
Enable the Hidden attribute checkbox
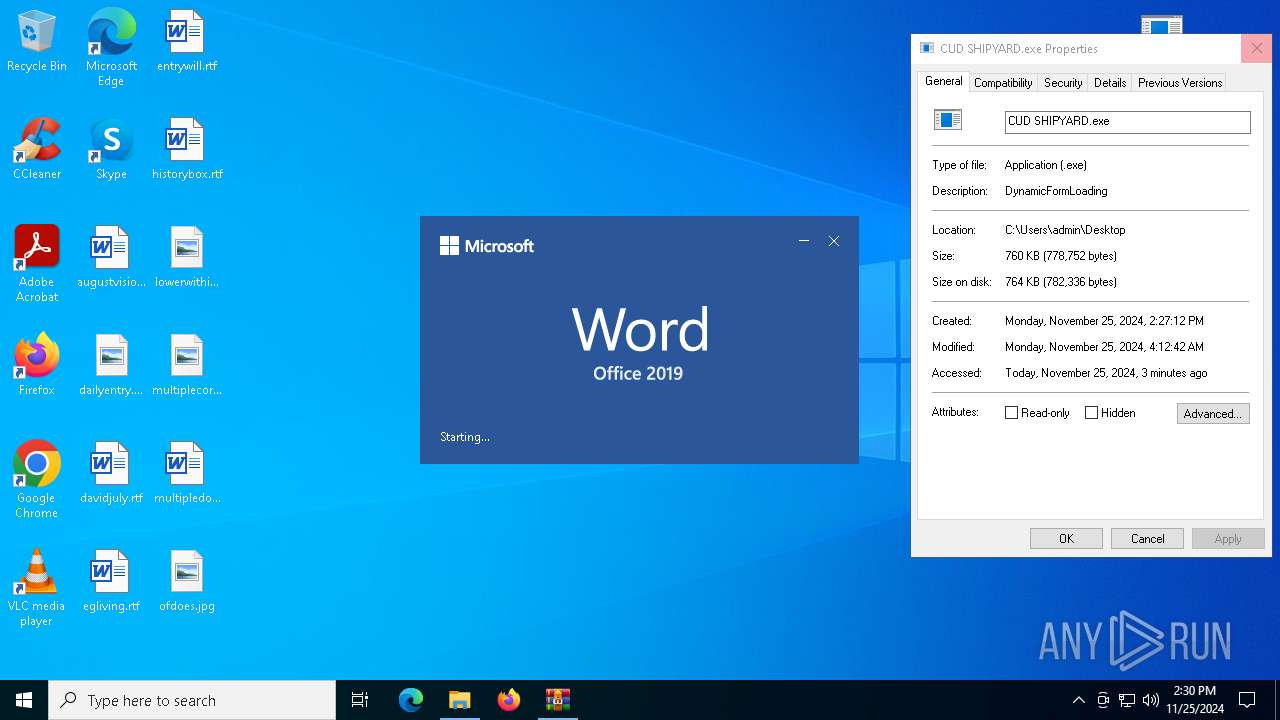[1091, 413]
